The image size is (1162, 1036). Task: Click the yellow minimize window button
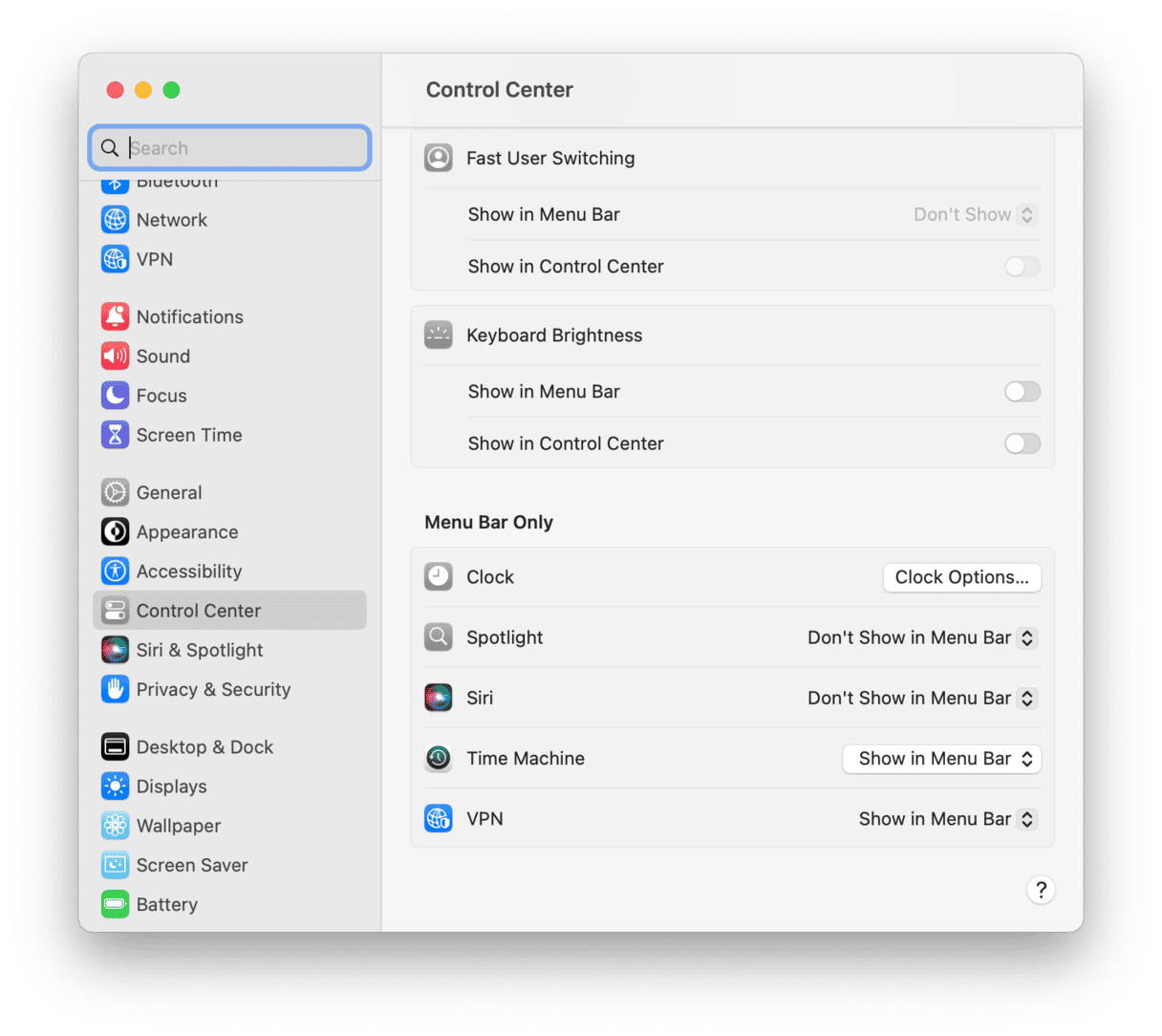pyautogui.click(x=143, y=90)
